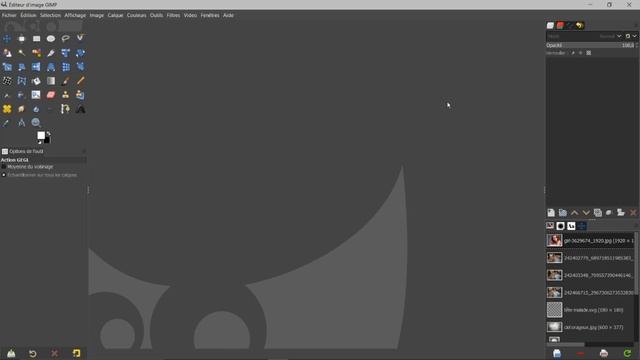This screenshot has height=360, width=640.
Task: Select the yellow Heal tool
Action: (7, 109)
